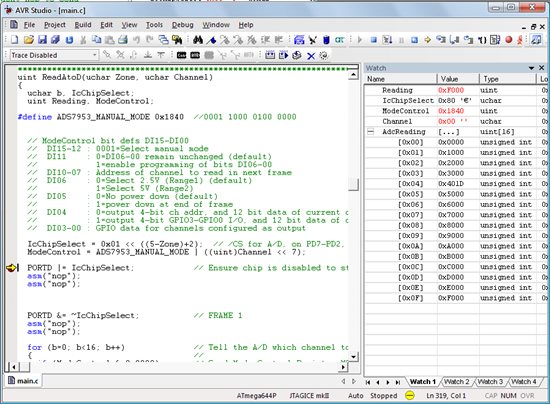This screenshot has width=550, height=404.
Task: Open the File menu
Action: click(x=29, y=25)
